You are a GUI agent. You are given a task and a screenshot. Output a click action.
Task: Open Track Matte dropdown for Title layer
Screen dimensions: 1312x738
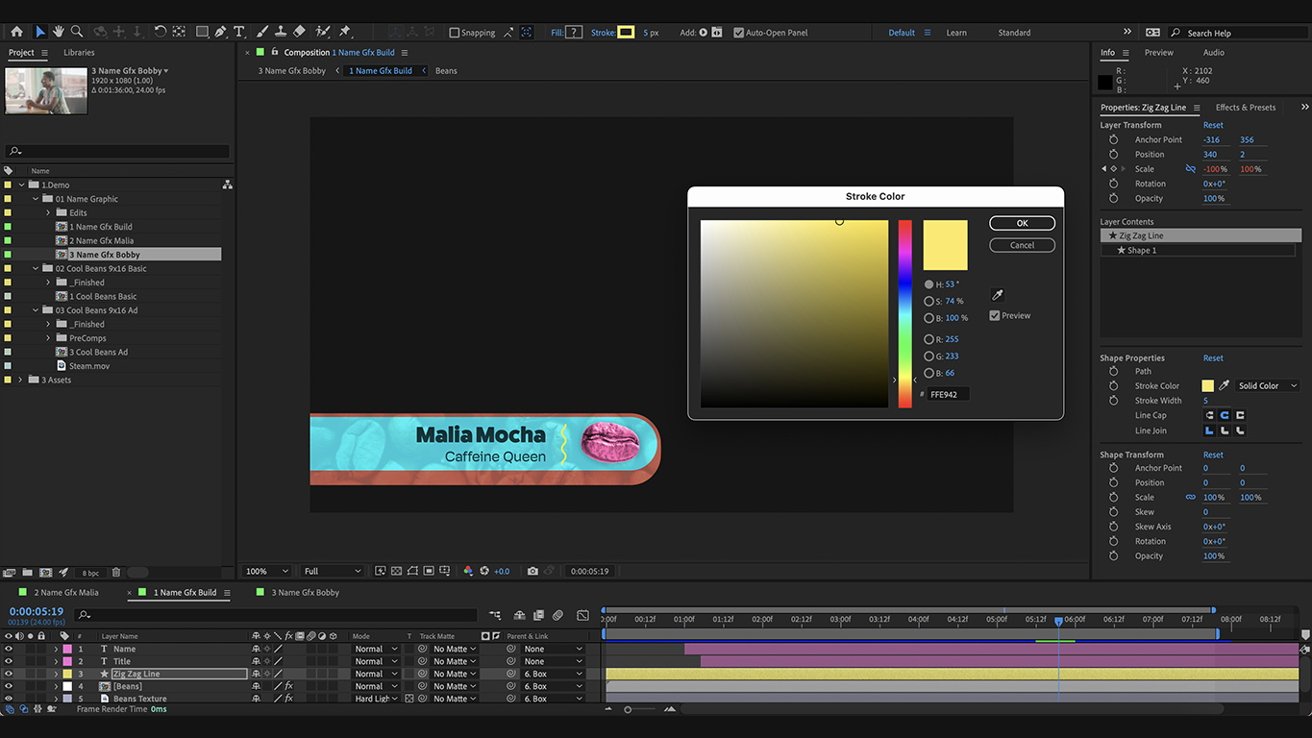(x=454, y=661)
